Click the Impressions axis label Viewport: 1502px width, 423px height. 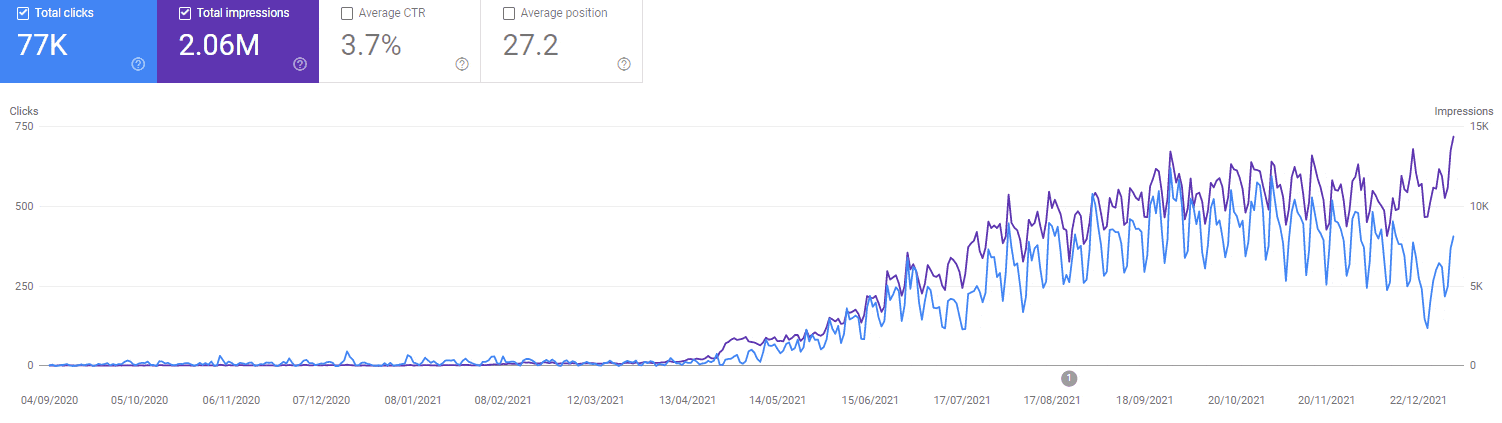click(x=1464, y=111)
